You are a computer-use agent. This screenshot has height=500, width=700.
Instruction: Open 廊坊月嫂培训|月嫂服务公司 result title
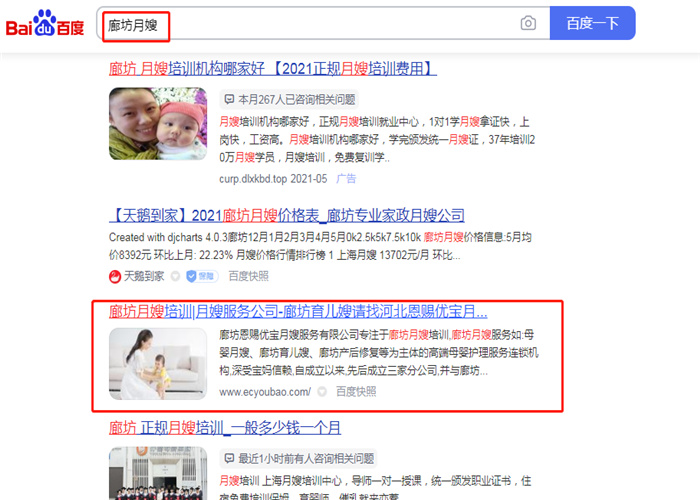[298, 311]
